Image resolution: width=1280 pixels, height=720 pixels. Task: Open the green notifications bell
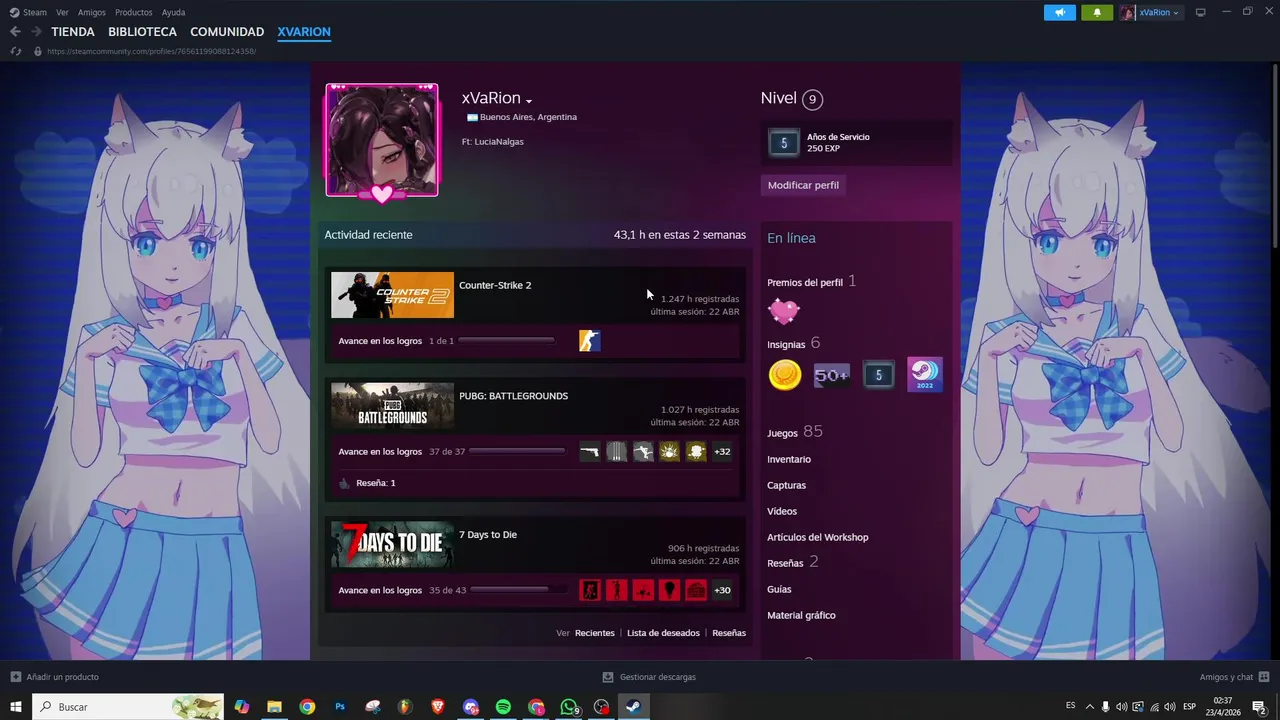click(x=1097, y=12)
